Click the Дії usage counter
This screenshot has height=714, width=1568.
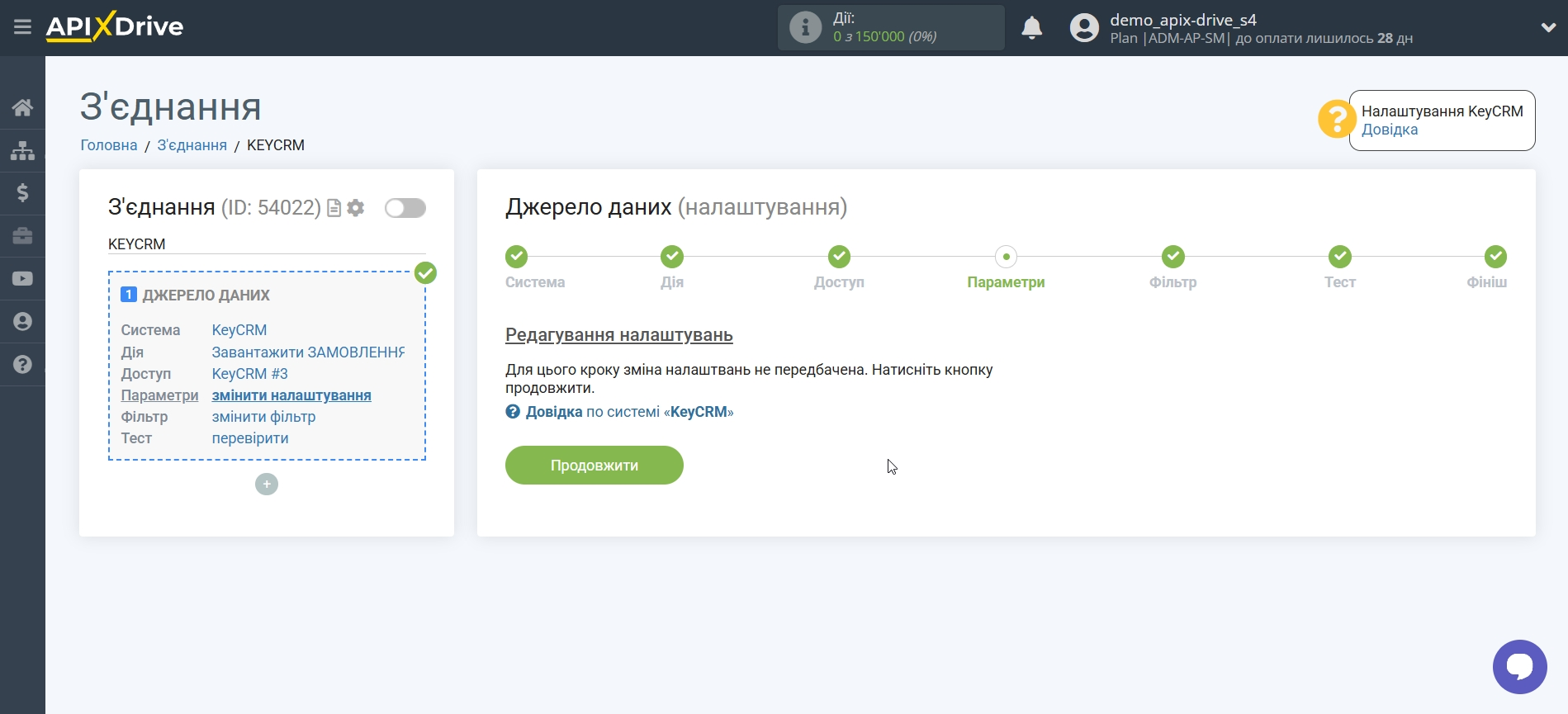coord(891,27)
